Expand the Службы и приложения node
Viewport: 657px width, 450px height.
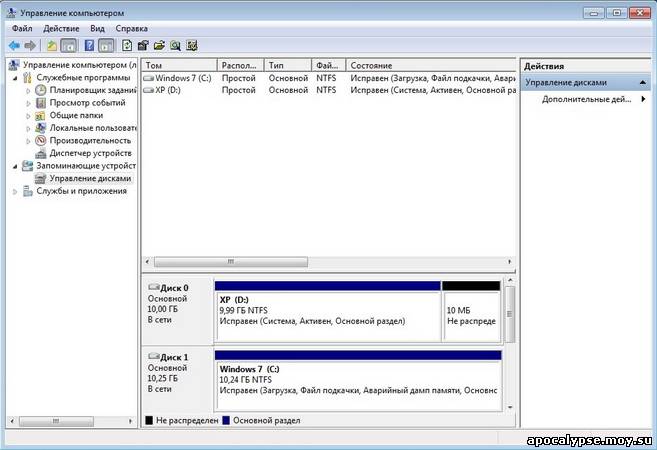(x=15, y=191)
